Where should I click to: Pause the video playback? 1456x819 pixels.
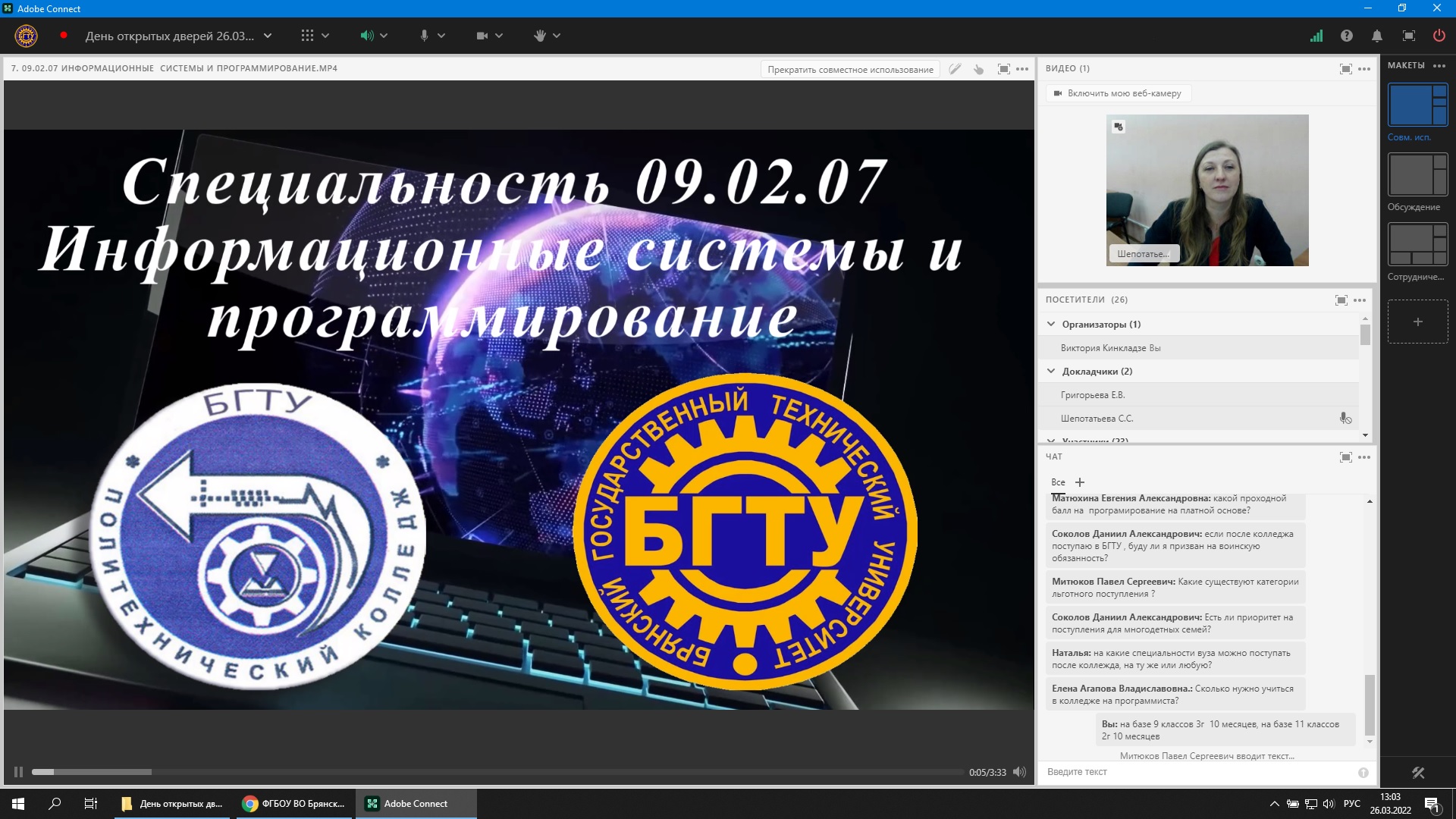18,772
